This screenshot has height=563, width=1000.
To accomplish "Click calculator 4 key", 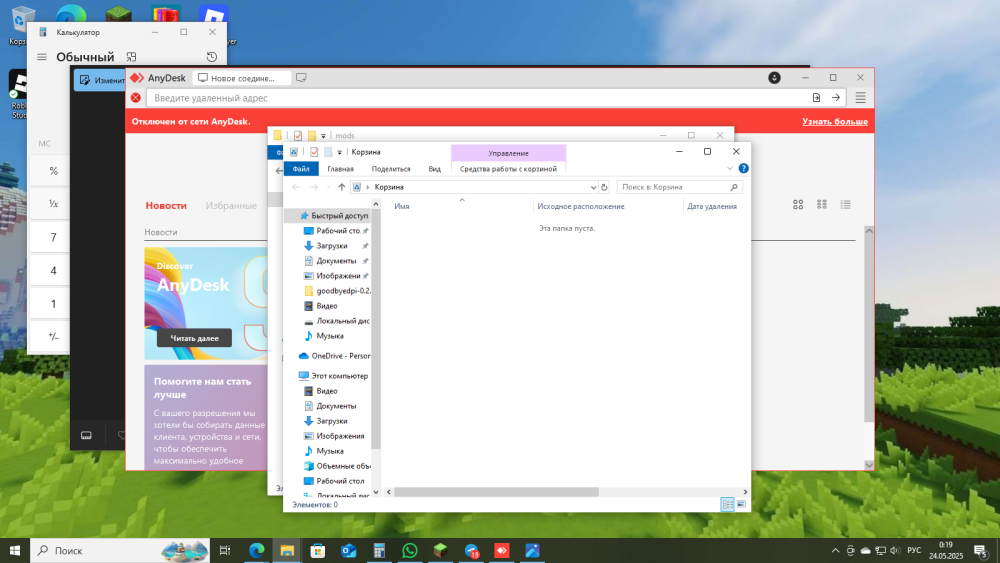I will 54,270.
